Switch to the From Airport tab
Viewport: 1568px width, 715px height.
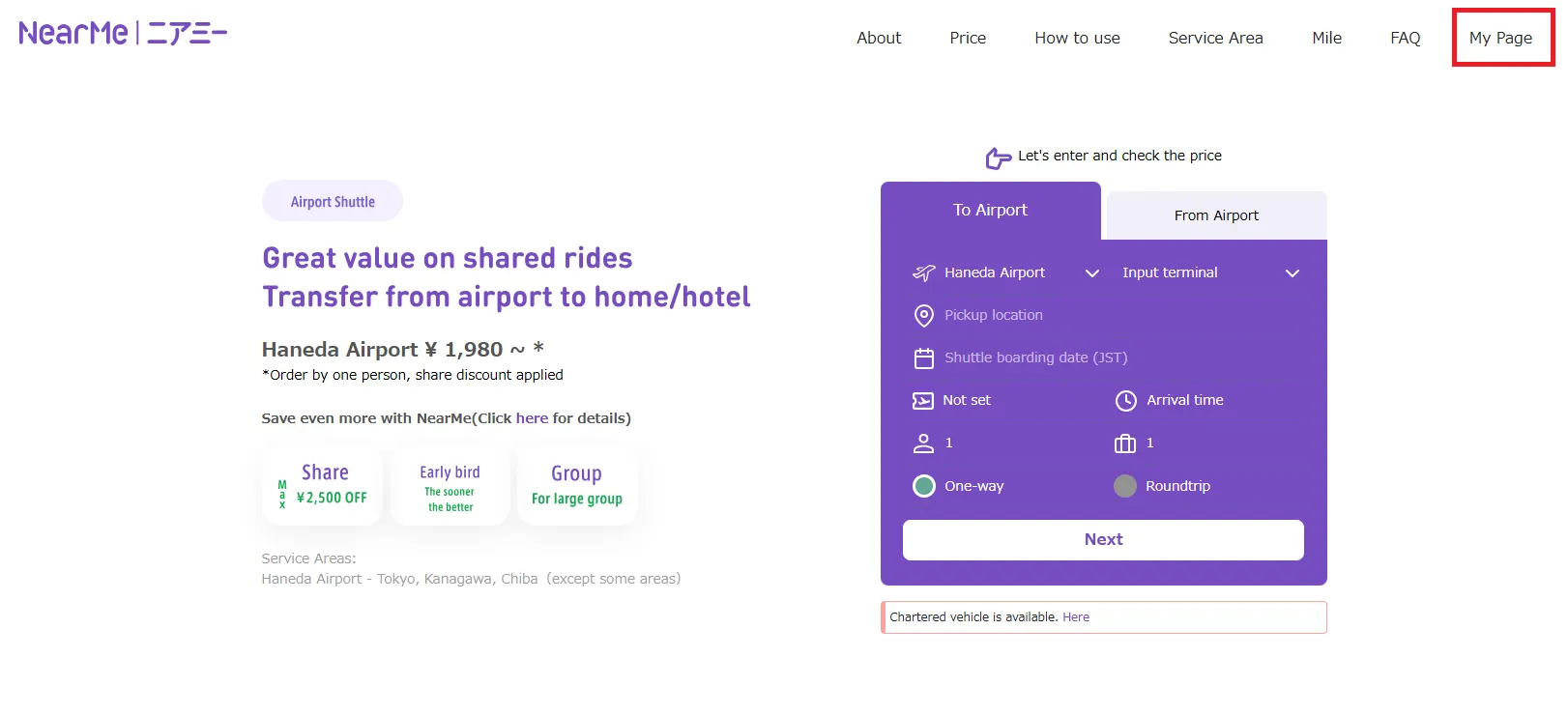(x=1216, y=215)
